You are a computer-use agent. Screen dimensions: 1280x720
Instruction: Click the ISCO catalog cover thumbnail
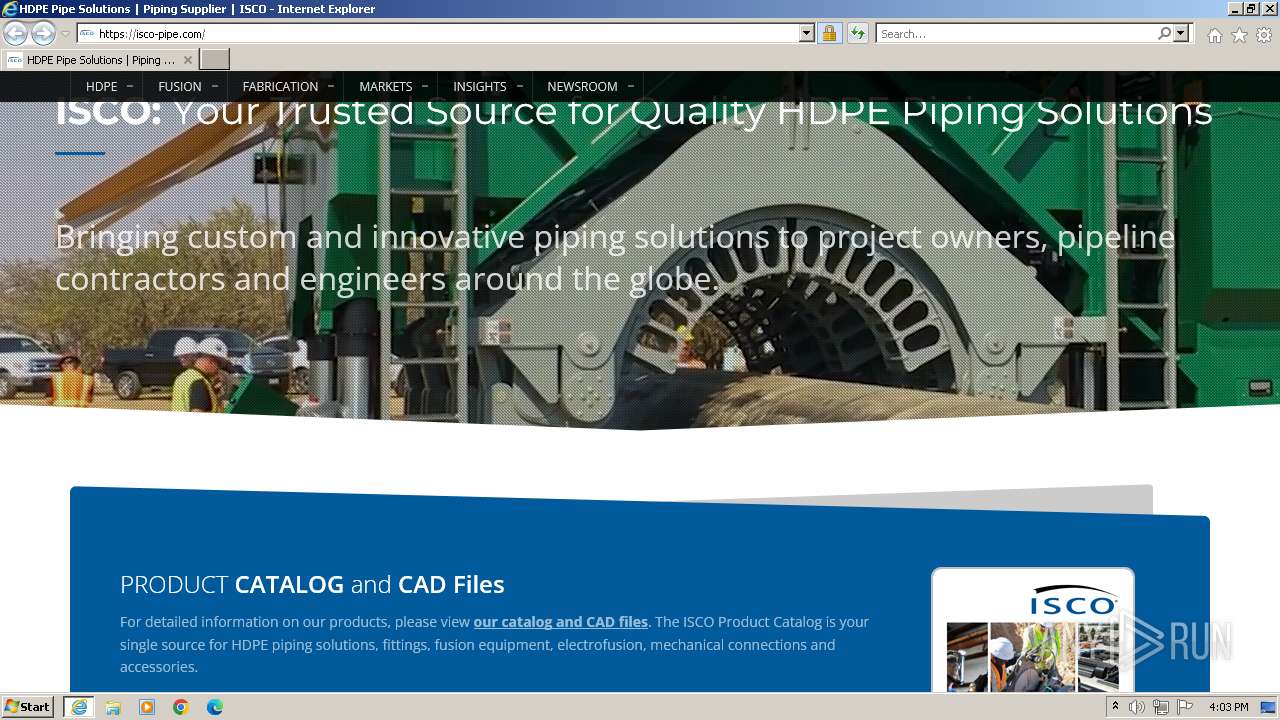(x=1033, y=630)
